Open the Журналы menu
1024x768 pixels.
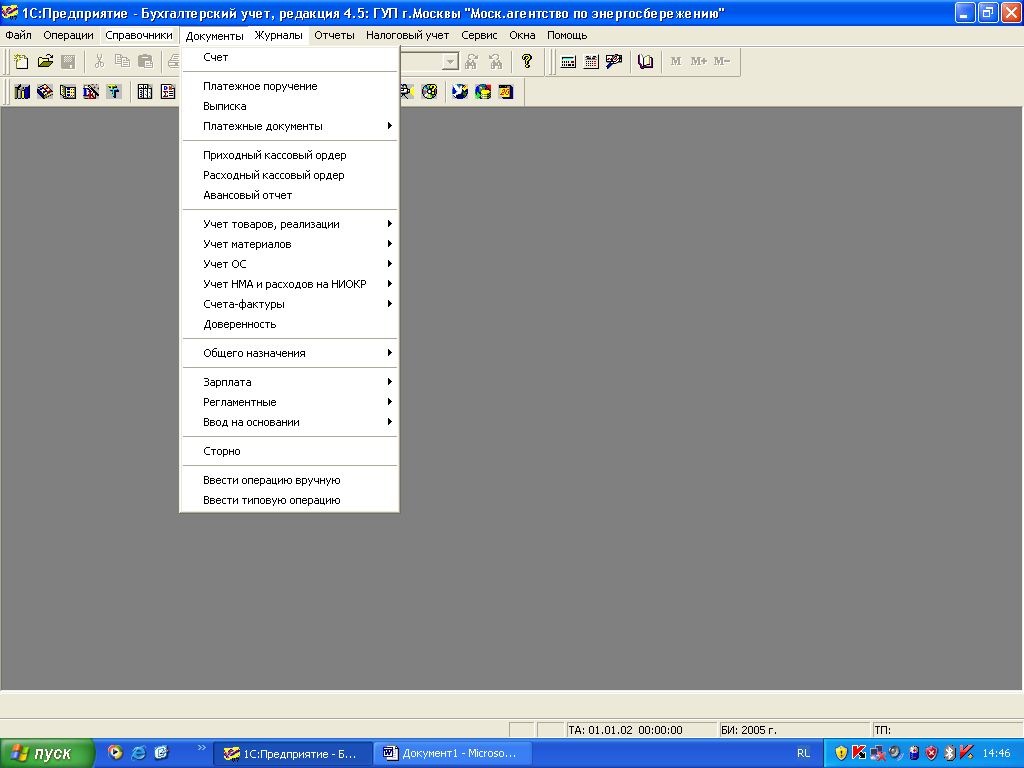279,35
